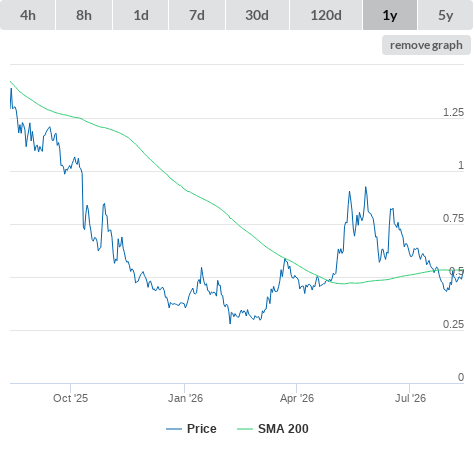
Task: Click the Jul '26 axis label
Action: pyautogui.click(x=410, y=398)
